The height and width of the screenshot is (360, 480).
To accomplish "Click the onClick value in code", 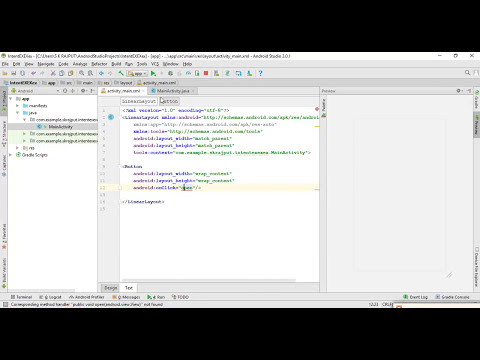I will [187, 188].
